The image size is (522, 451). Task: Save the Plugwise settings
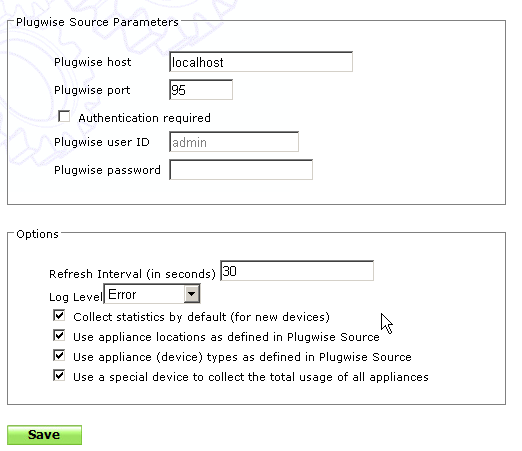(44, 435)
